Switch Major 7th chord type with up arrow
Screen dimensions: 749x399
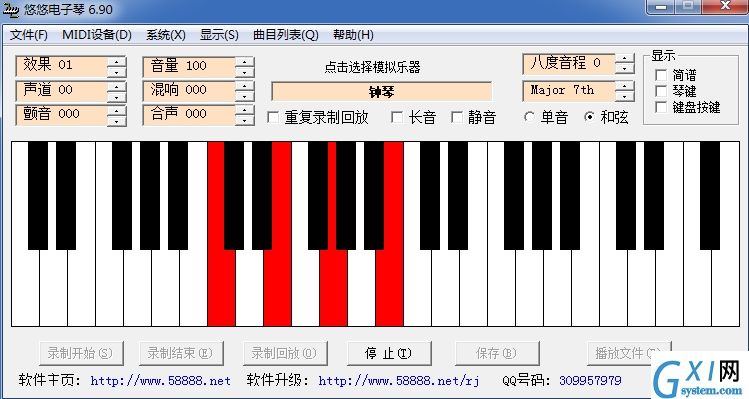[624, 86]
